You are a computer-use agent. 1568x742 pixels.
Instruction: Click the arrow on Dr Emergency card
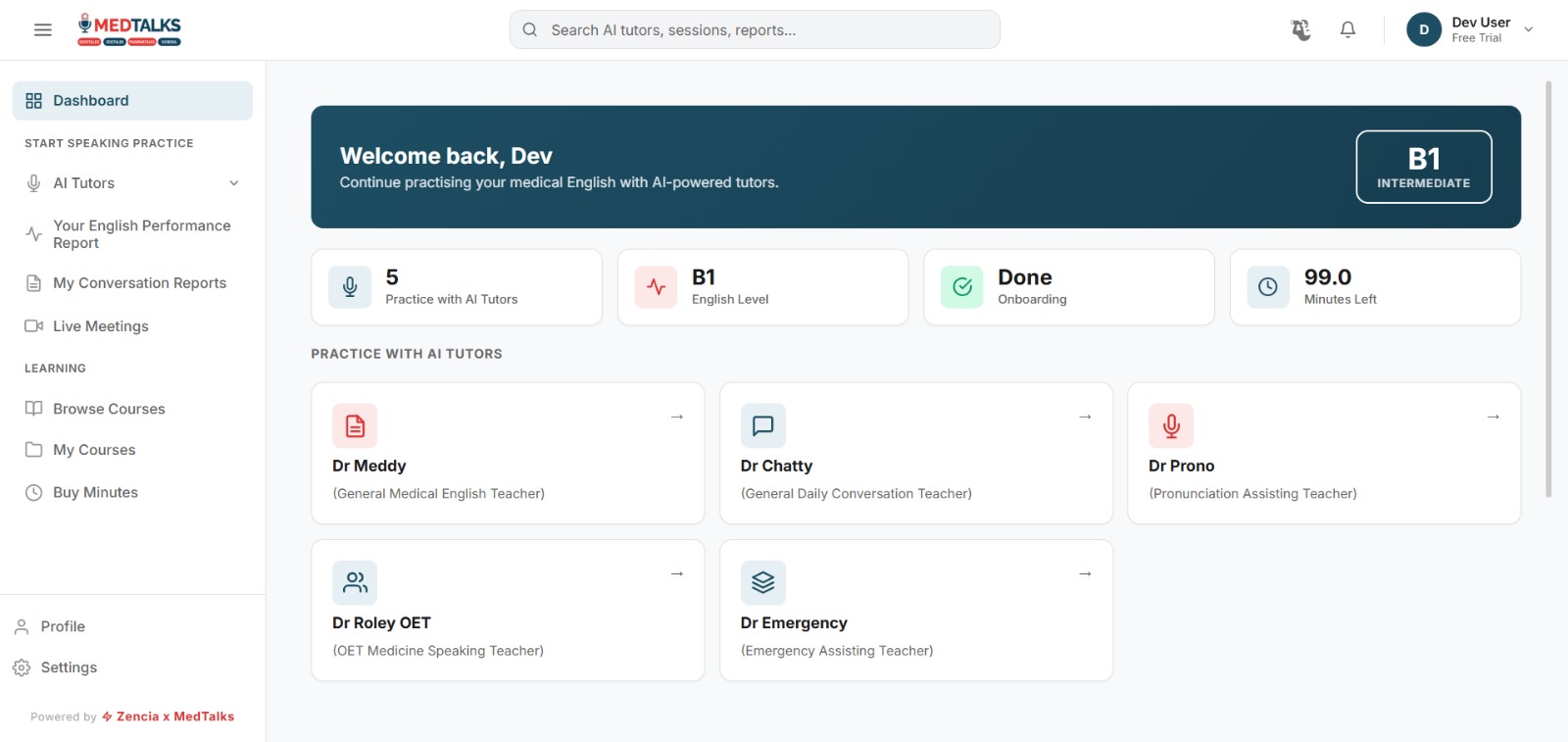tap(1085, 573)
